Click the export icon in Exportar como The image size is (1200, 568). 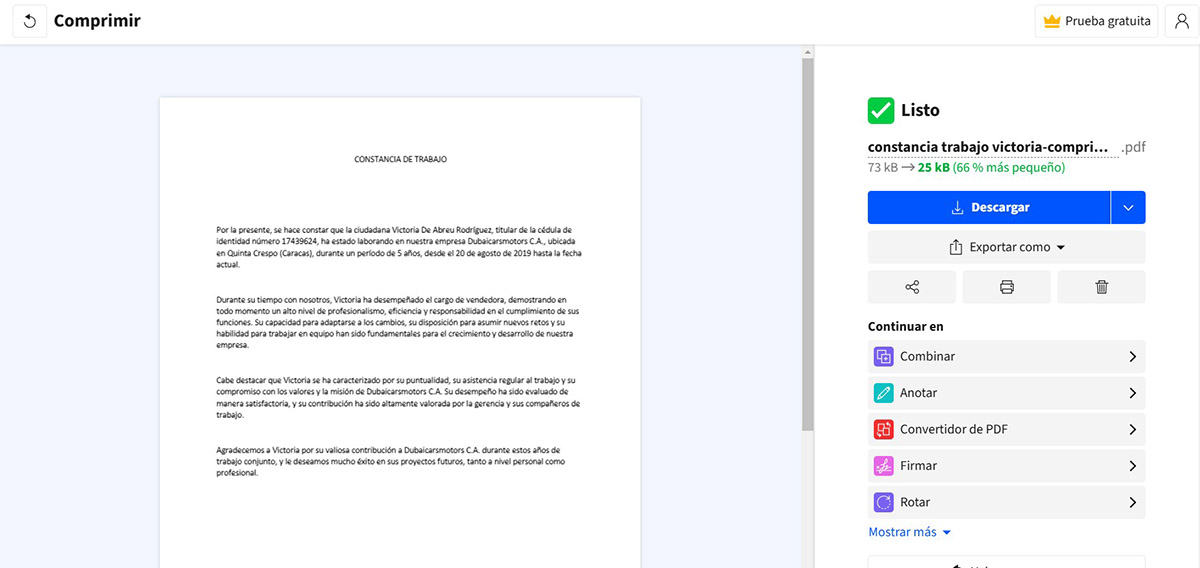(954, 247)
